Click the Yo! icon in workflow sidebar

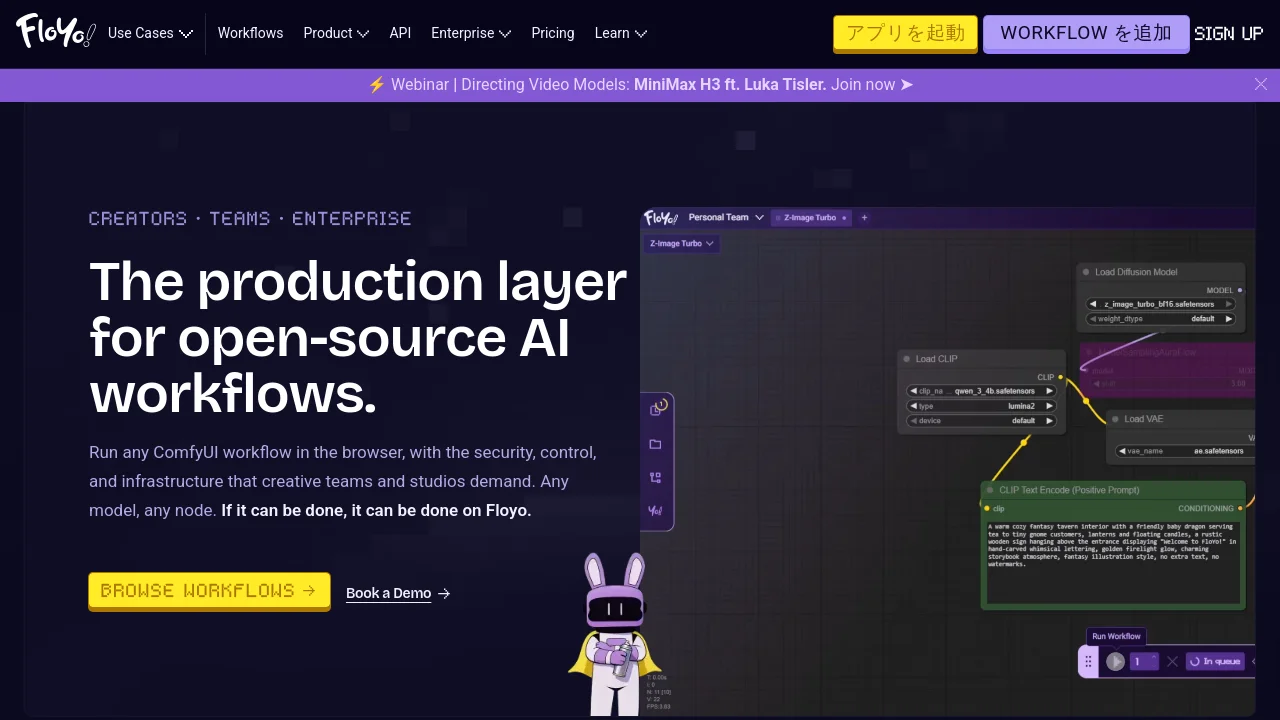(656, 511)
